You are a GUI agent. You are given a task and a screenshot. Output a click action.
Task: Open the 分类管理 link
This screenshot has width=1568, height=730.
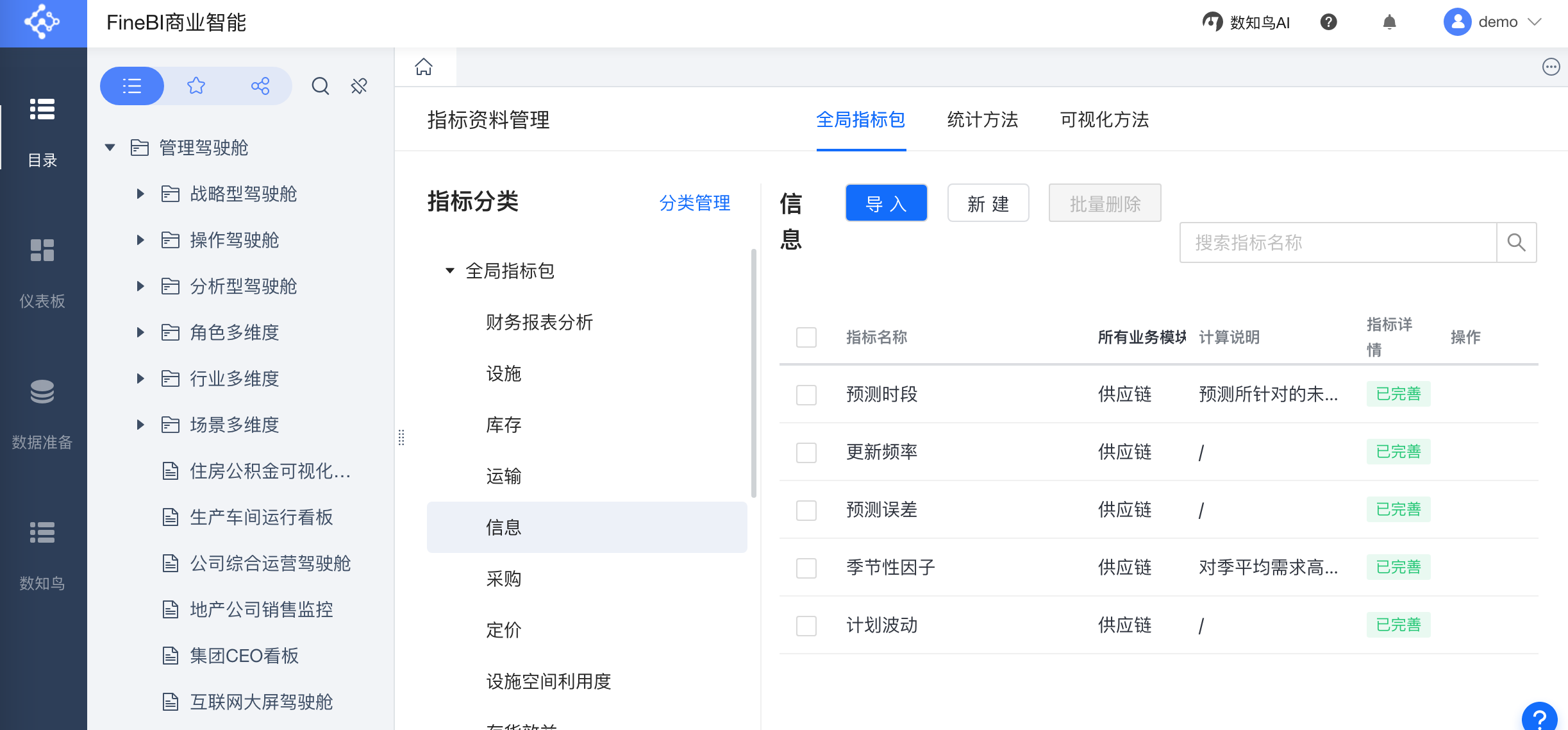coord(694,203)
